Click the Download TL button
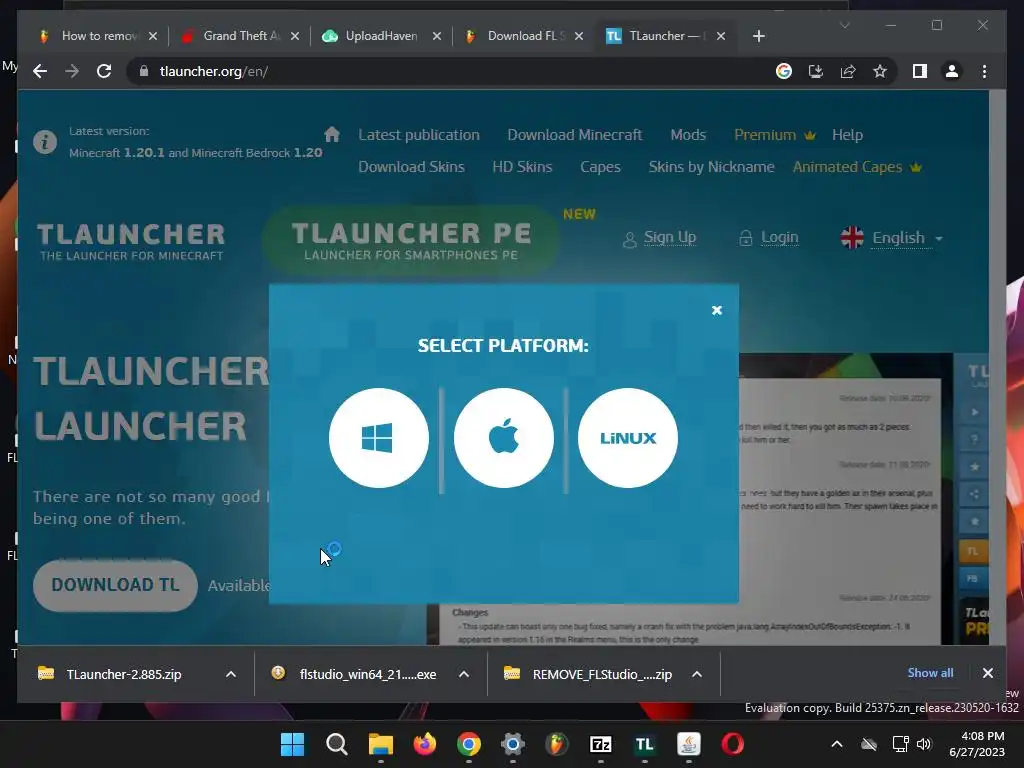 pos(115,585)
